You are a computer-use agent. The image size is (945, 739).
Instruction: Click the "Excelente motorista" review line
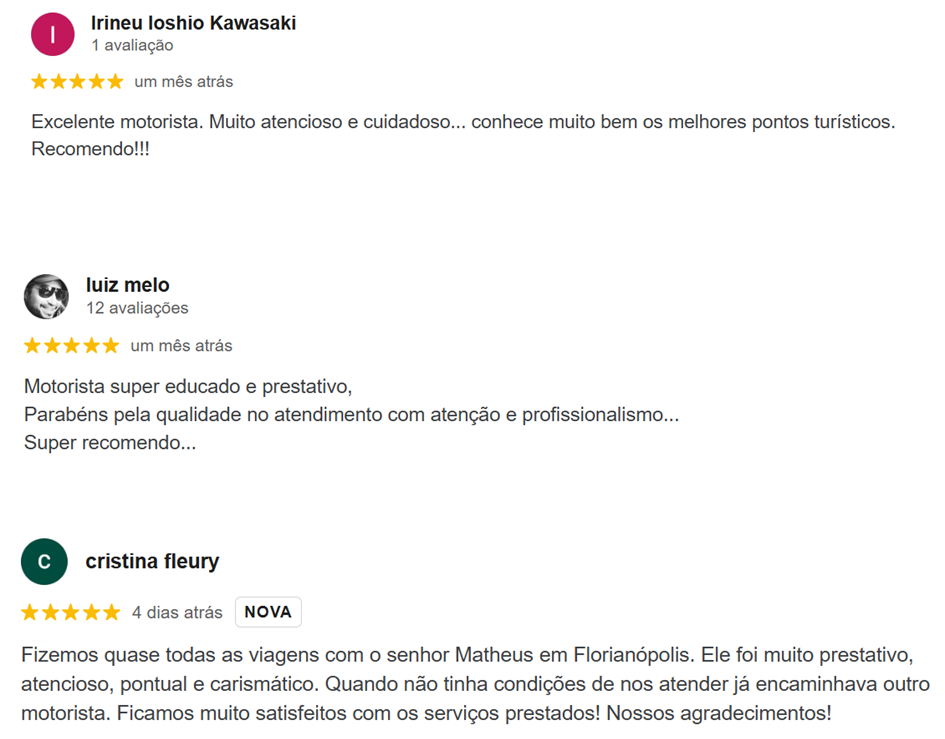(462, 122)
